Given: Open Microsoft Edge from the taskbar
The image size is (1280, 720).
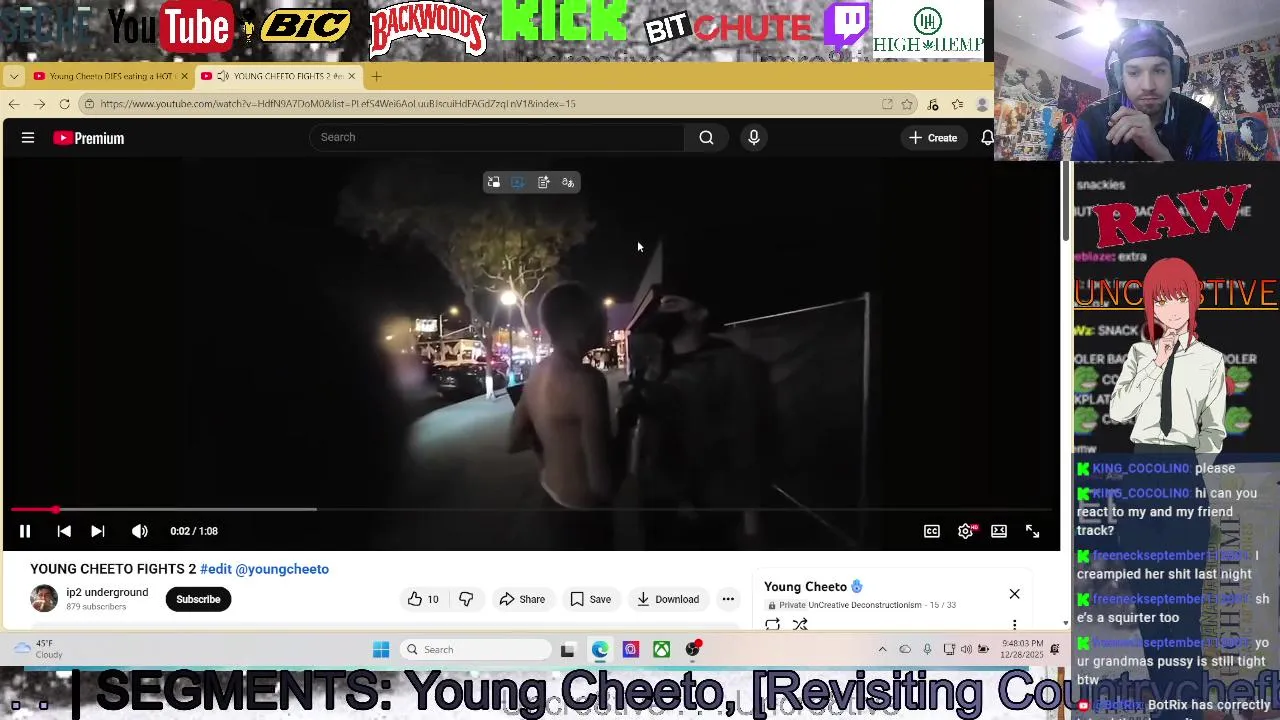Looking at the screenshot, I should click(599, 650).
